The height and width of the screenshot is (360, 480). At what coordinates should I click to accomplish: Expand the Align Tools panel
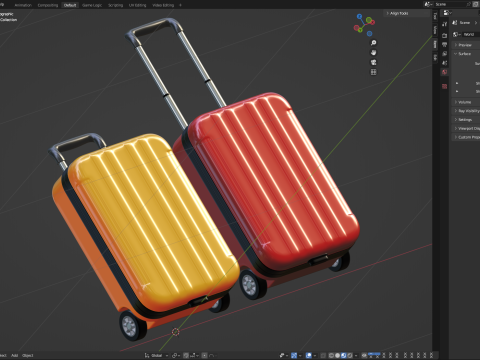click(399, 13)
